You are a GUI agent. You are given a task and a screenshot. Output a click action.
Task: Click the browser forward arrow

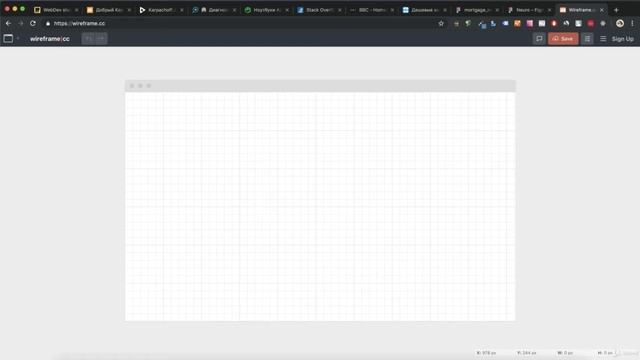[20, 24]
